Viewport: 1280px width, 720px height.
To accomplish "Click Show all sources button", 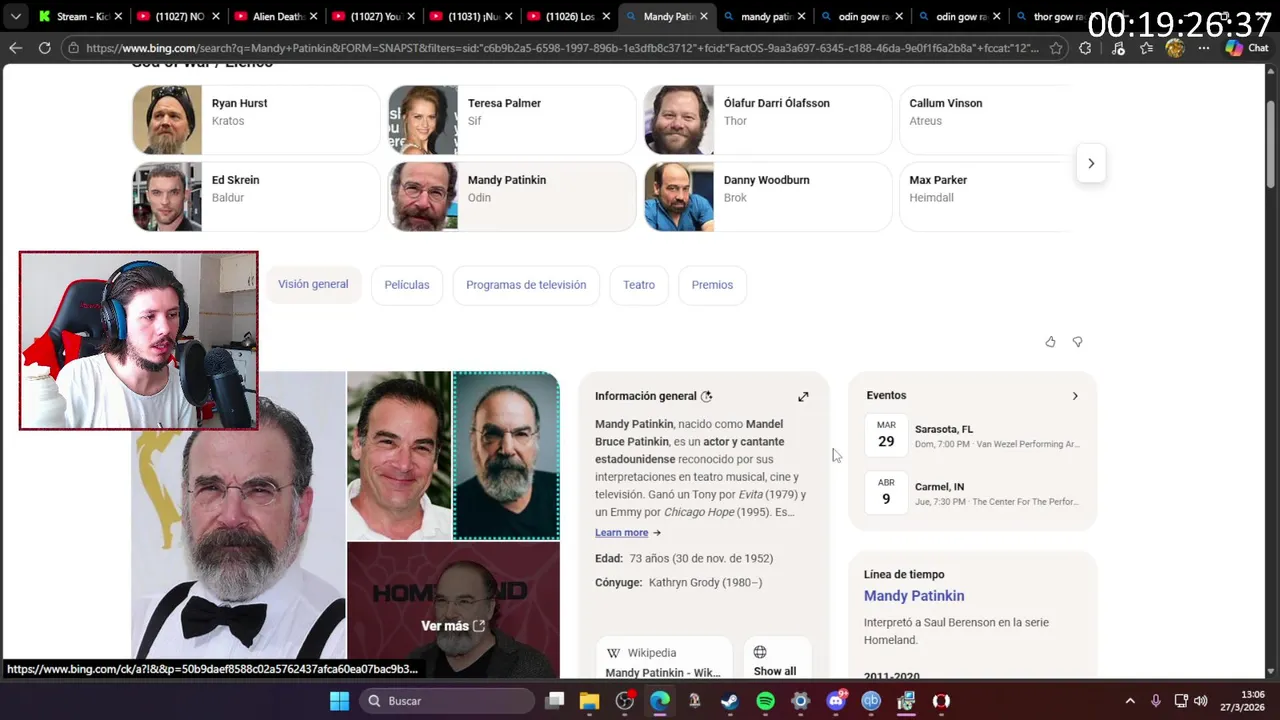I will [x=775, y=660].
